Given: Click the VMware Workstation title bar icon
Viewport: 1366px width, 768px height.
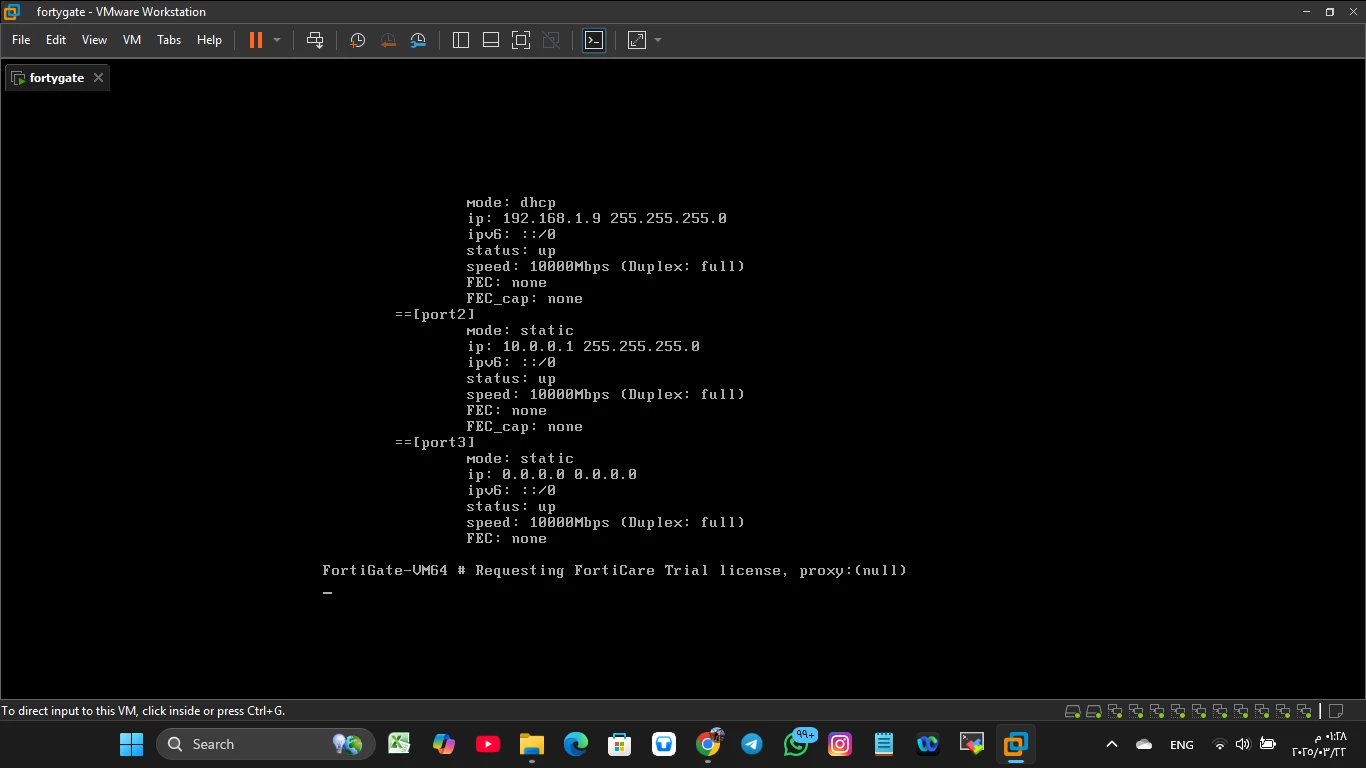Looking at the screenshot, I should point(11,12).
